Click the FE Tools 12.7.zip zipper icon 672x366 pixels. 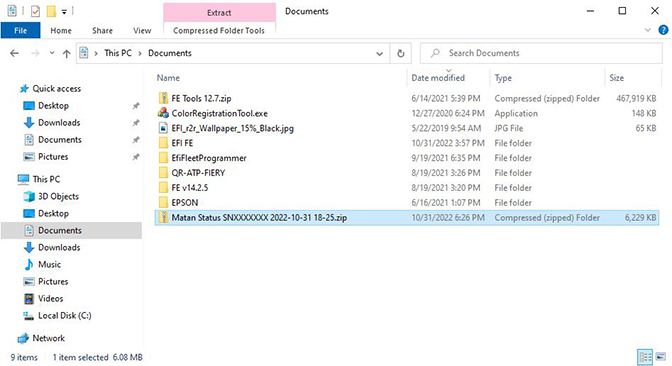(163, 98)
